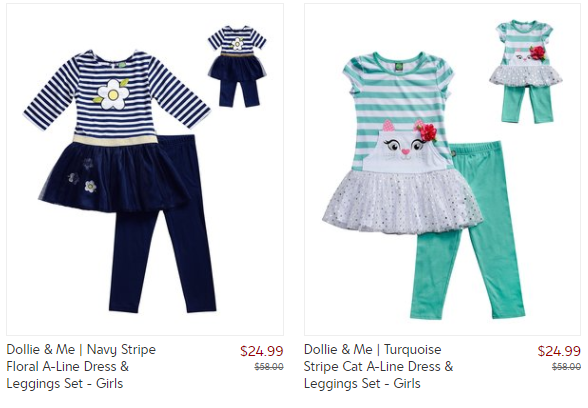This screenshot has width=588, height=408.
Task: Click 'Dollie & Me' brand text on navy listing
Action: tap(40, 350)
